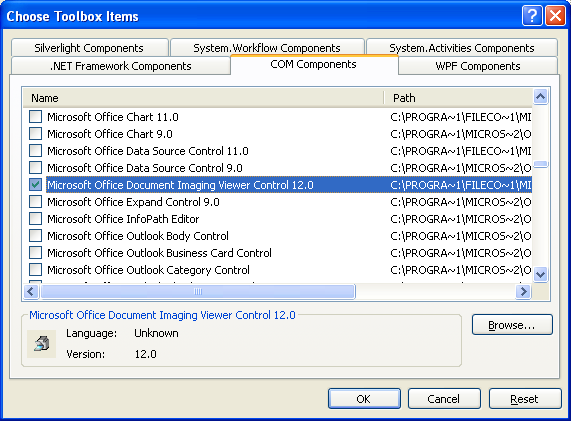Click the Help question mark icon
The width and height of the screenshot is (571, 421).
coord(532,16)
